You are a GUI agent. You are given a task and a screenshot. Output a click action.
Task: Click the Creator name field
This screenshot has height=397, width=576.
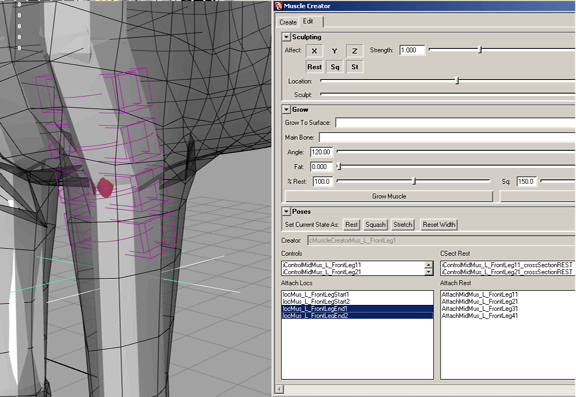pyautogui.click(x=441, y=241)
